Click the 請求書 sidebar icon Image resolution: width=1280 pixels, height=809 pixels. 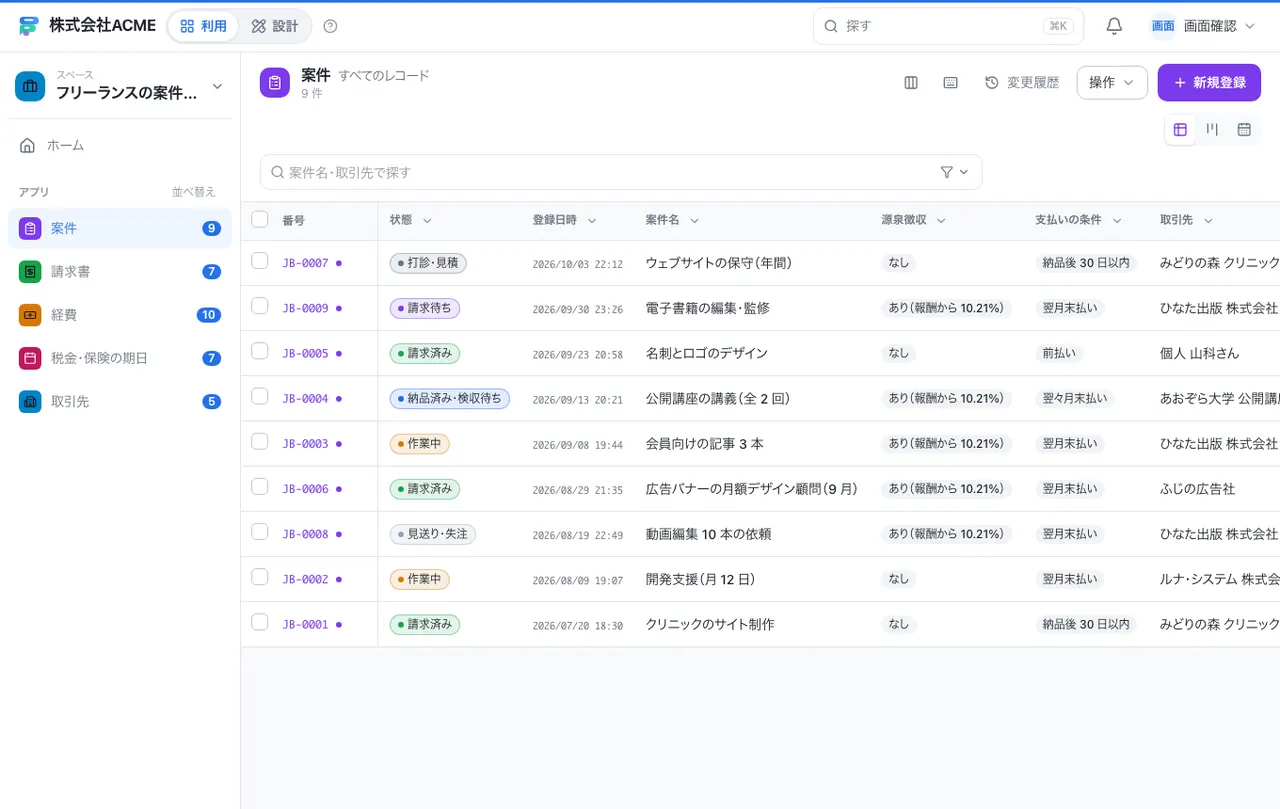point(30,272)
